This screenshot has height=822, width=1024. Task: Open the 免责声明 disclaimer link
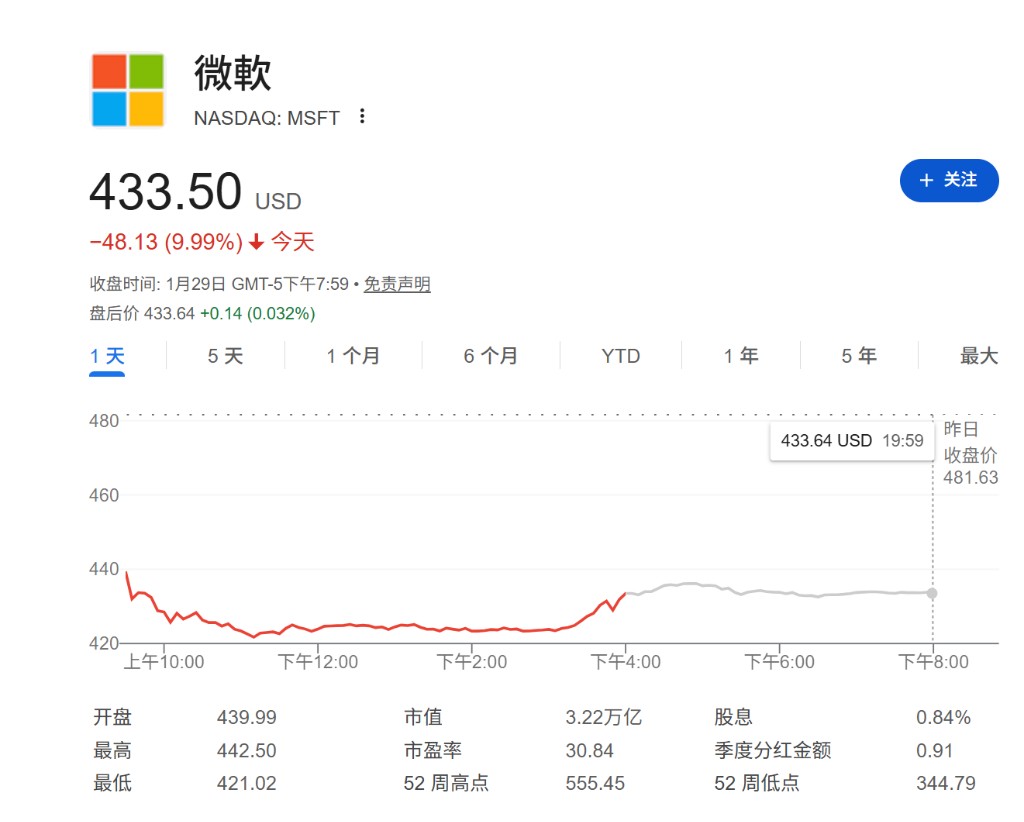click(397, 284)
